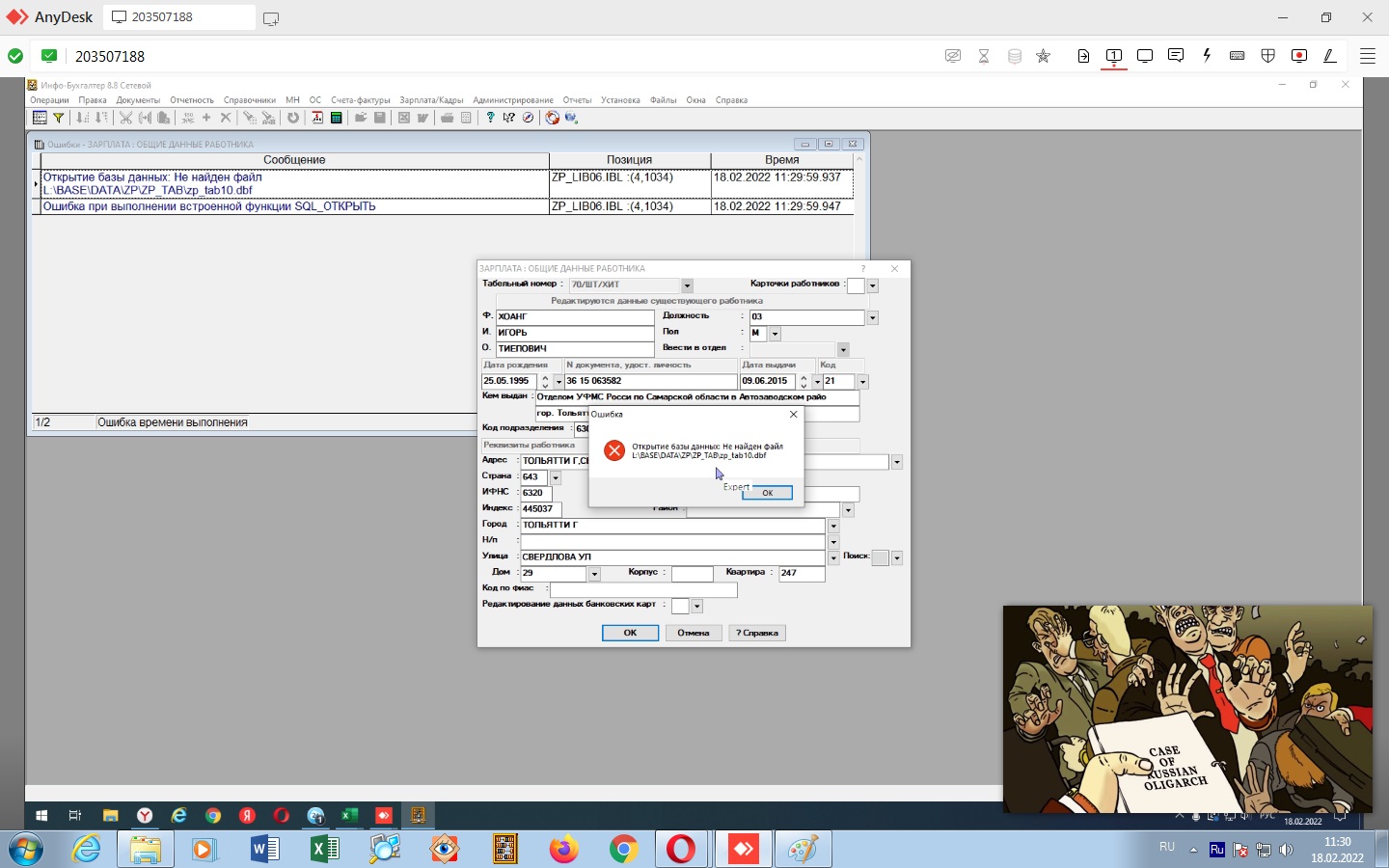Click the RU language indicator in tray

pos(1167,847)
